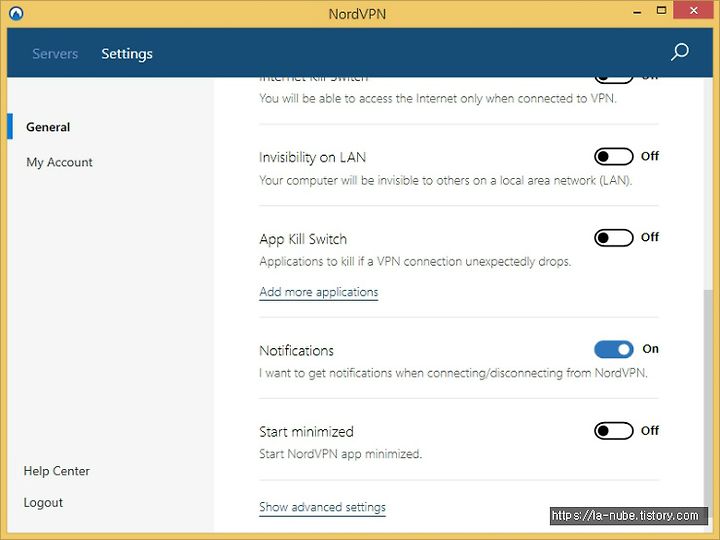720x540 pixels.
Task: Toggle the Invisibility on LAN switch
Action: [613, 157]
